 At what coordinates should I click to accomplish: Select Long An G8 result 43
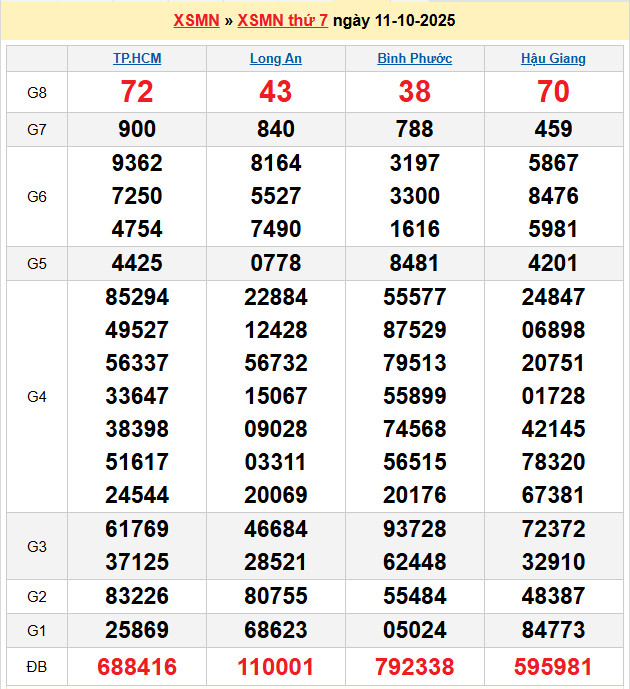275,92
